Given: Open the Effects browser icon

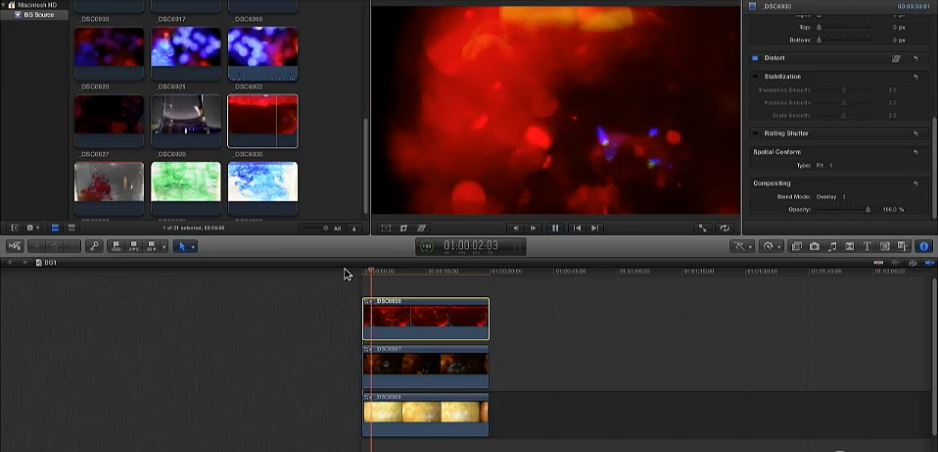Looking at the screenshot, I should 796,246.
